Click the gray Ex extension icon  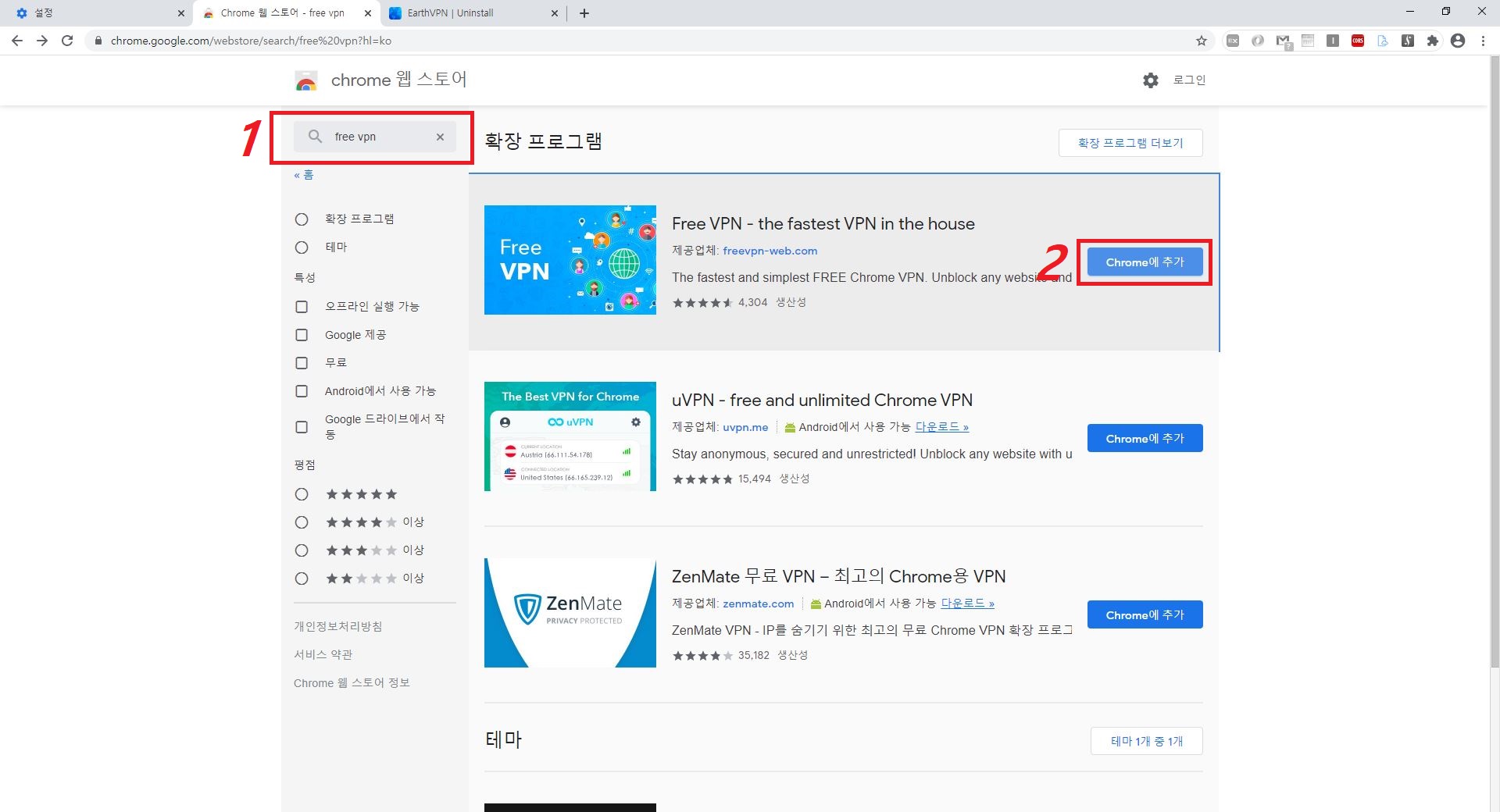coord(1233,41)
